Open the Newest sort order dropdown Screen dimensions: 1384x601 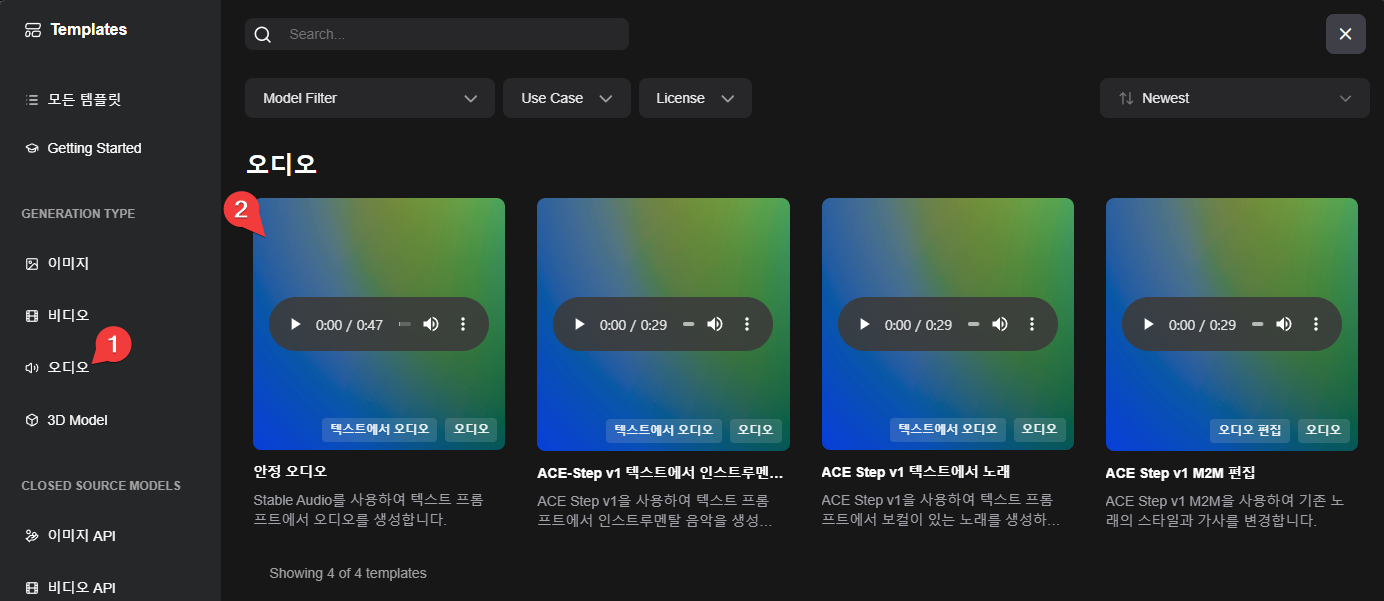click(1234, 98)
